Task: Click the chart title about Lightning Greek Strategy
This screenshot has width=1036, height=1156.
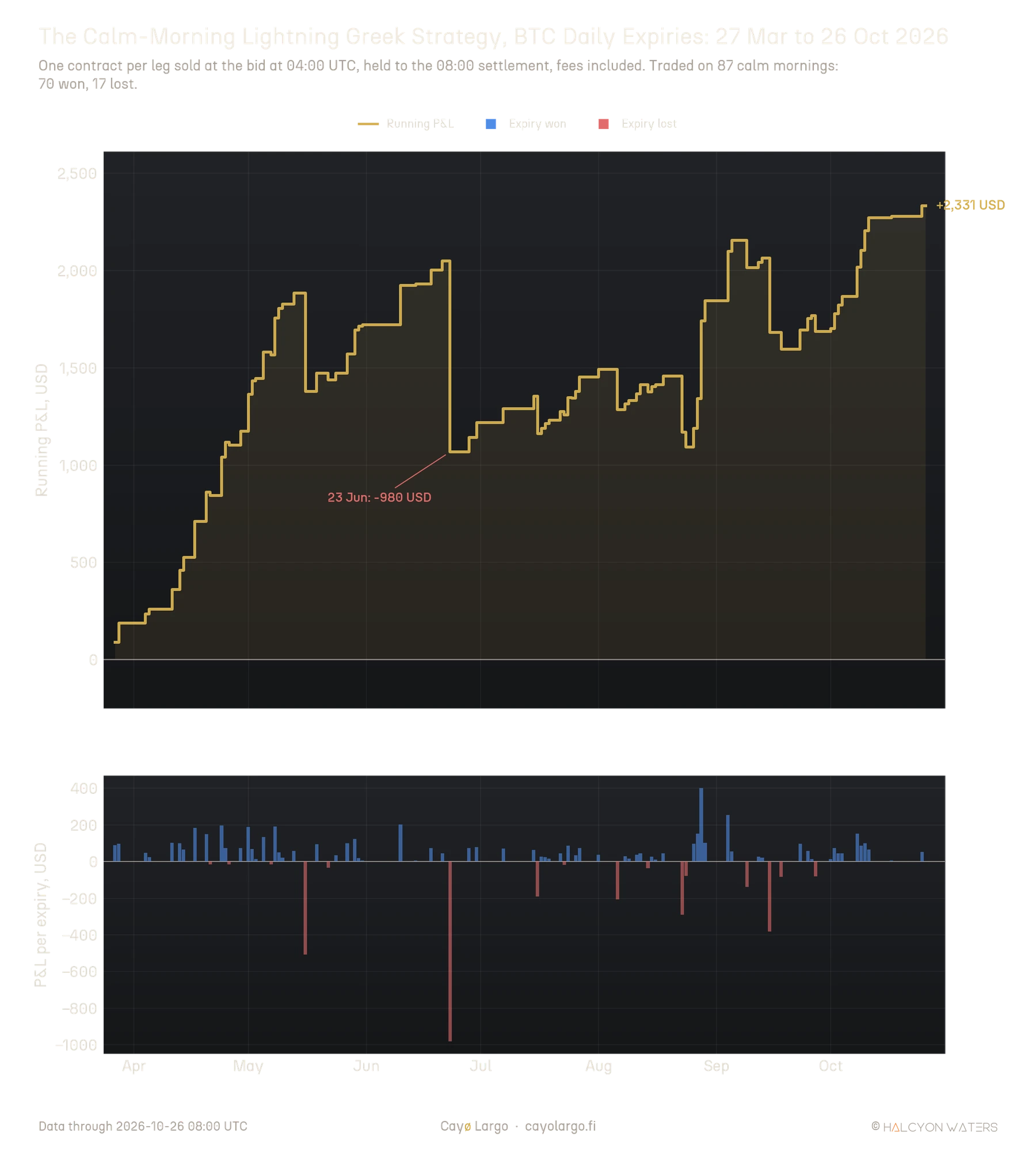Action: click(x=493, y=36)
